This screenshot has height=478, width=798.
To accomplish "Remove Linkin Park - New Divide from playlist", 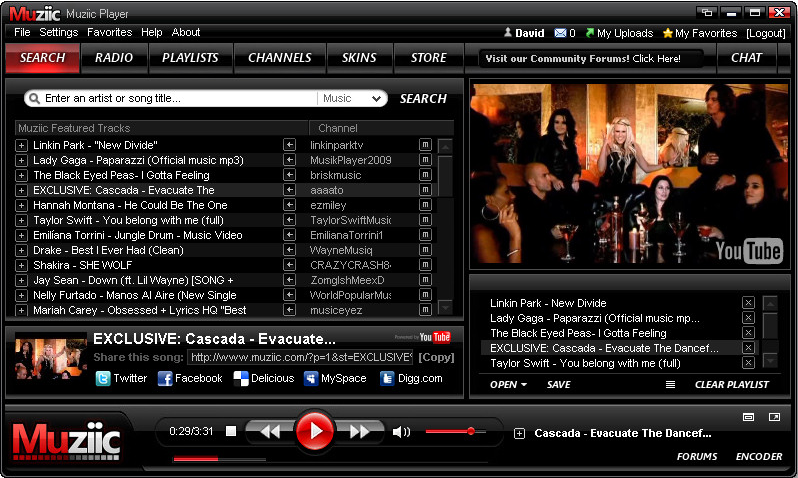I will point(748,303).
